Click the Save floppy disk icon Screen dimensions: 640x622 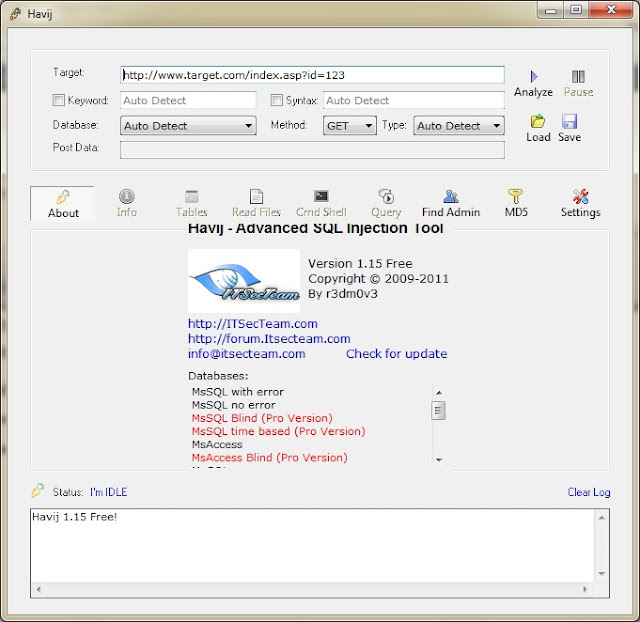pyautogui.click(x=569, y=121)
